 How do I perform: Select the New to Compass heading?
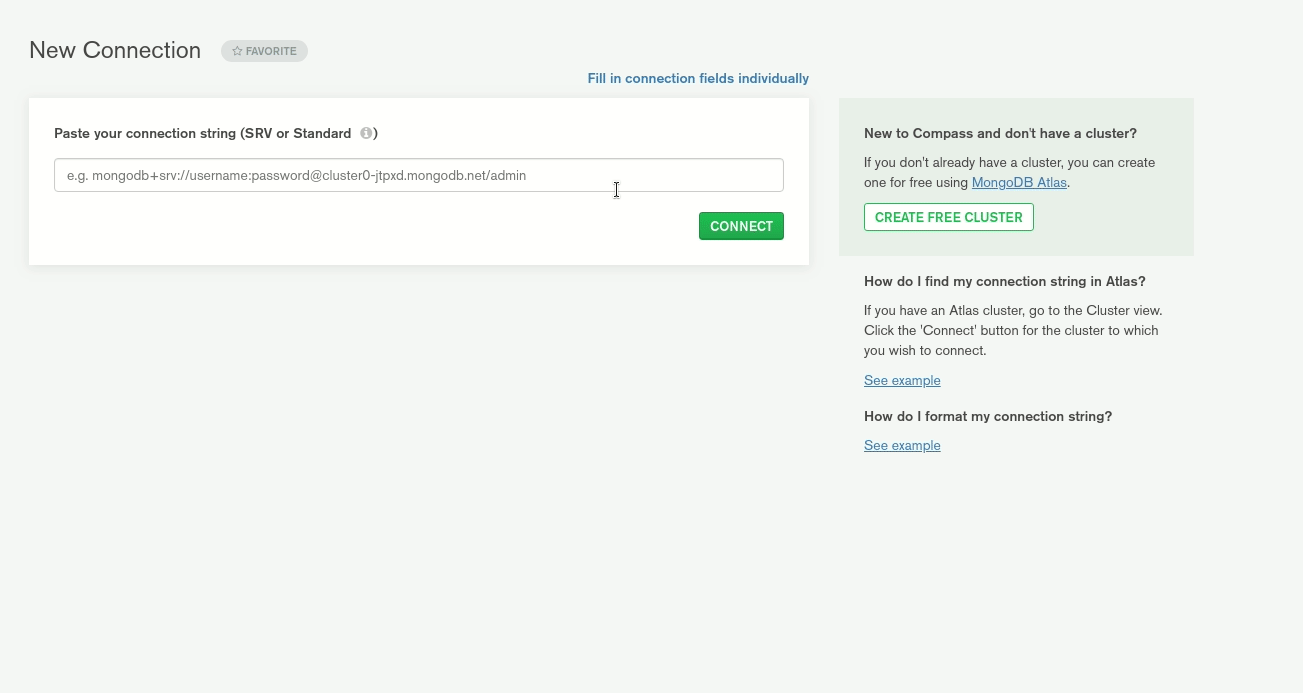(x=999, y=133)
